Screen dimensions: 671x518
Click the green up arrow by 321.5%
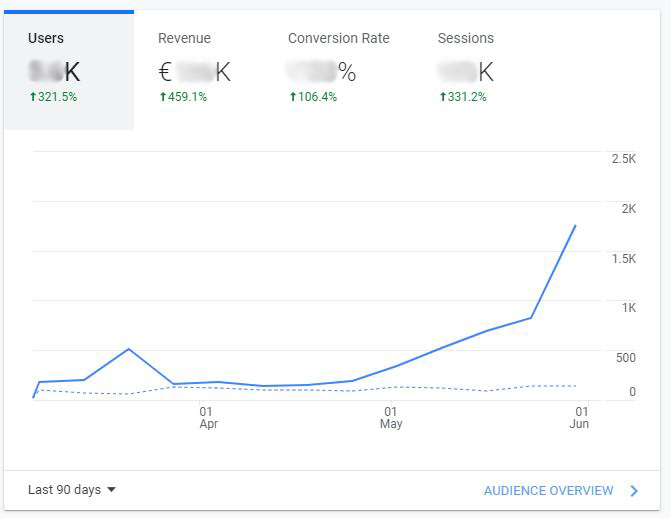[x=33, y=97]
